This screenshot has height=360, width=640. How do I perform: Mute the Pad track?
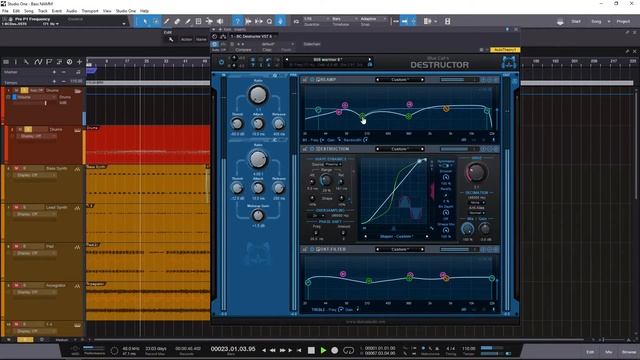(x=16, y=246)
